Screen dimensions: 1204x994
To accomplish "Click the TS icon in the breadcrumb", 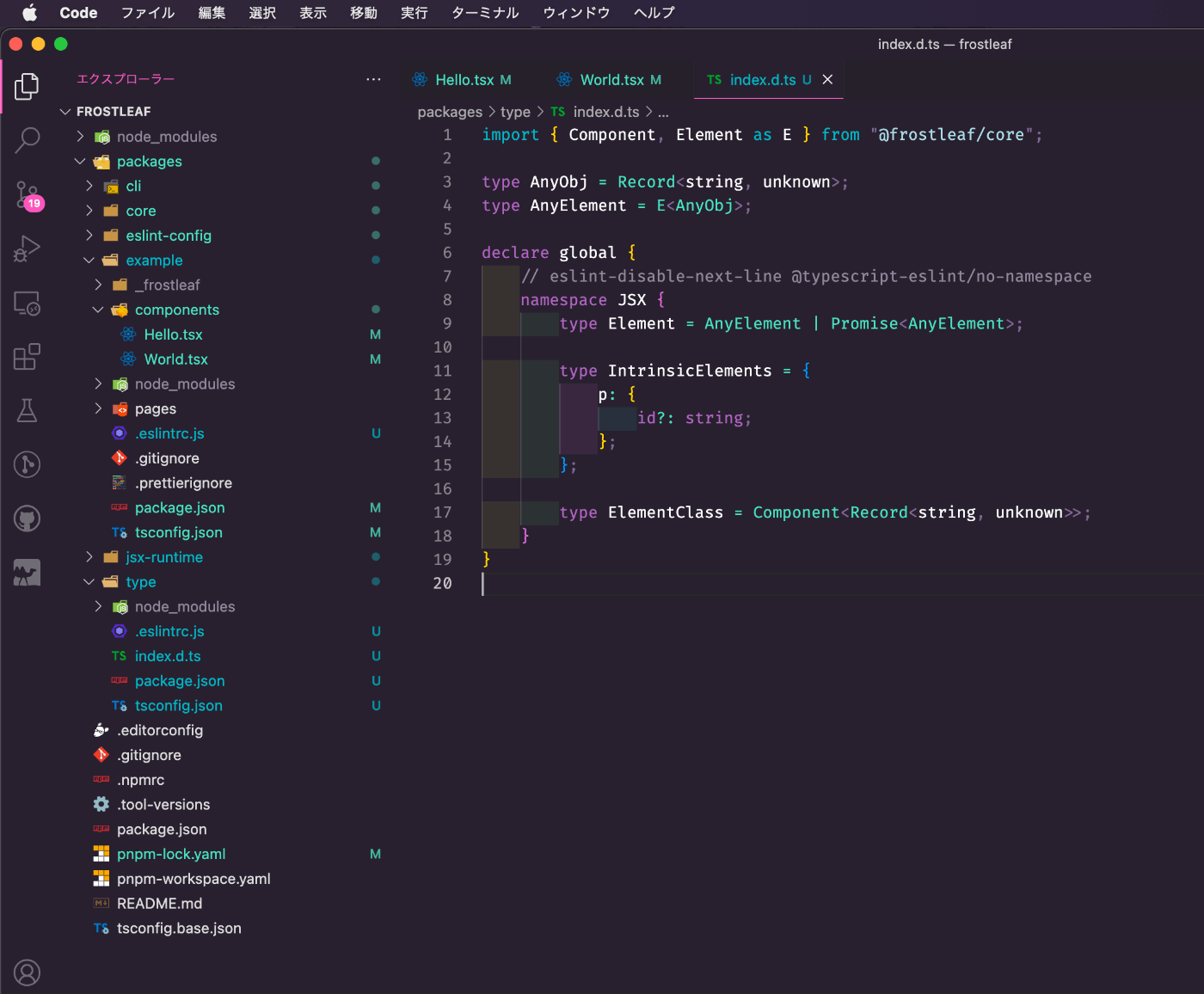I will pos(558,112).
